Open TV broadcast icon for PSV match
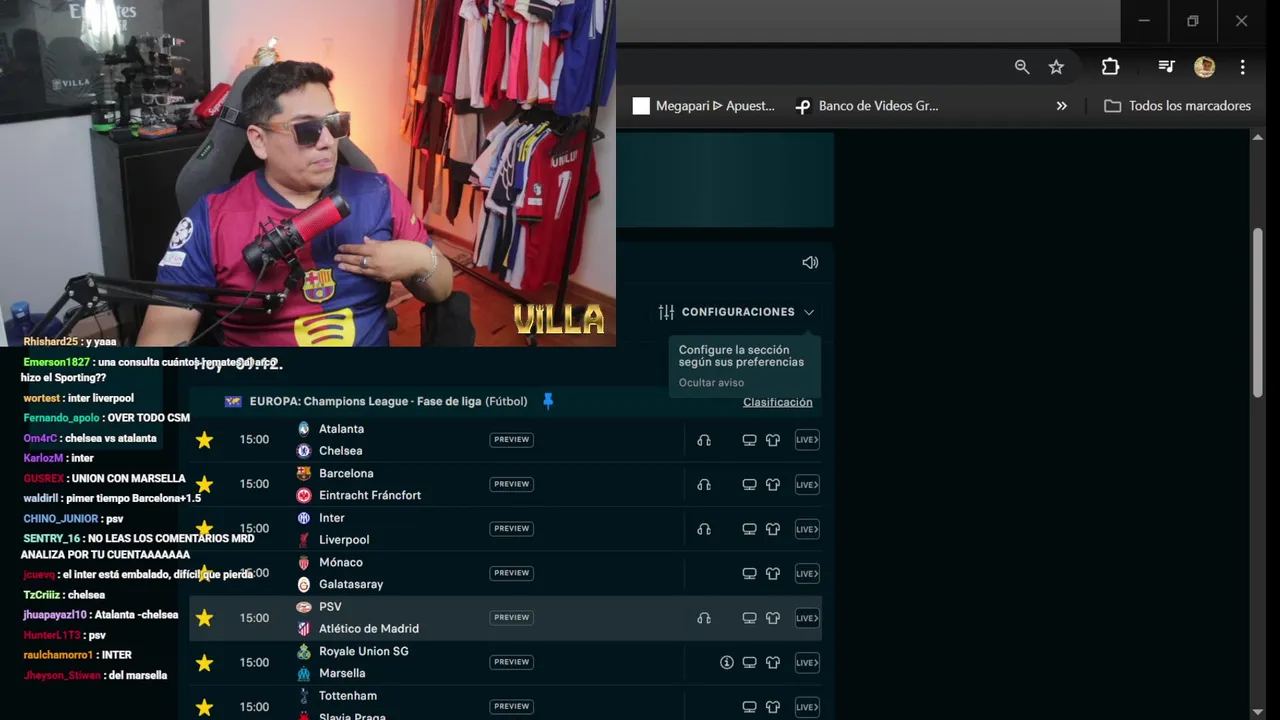Image resolution: width=1280 pixels, height=720 pixels. (x=749, y=618)
